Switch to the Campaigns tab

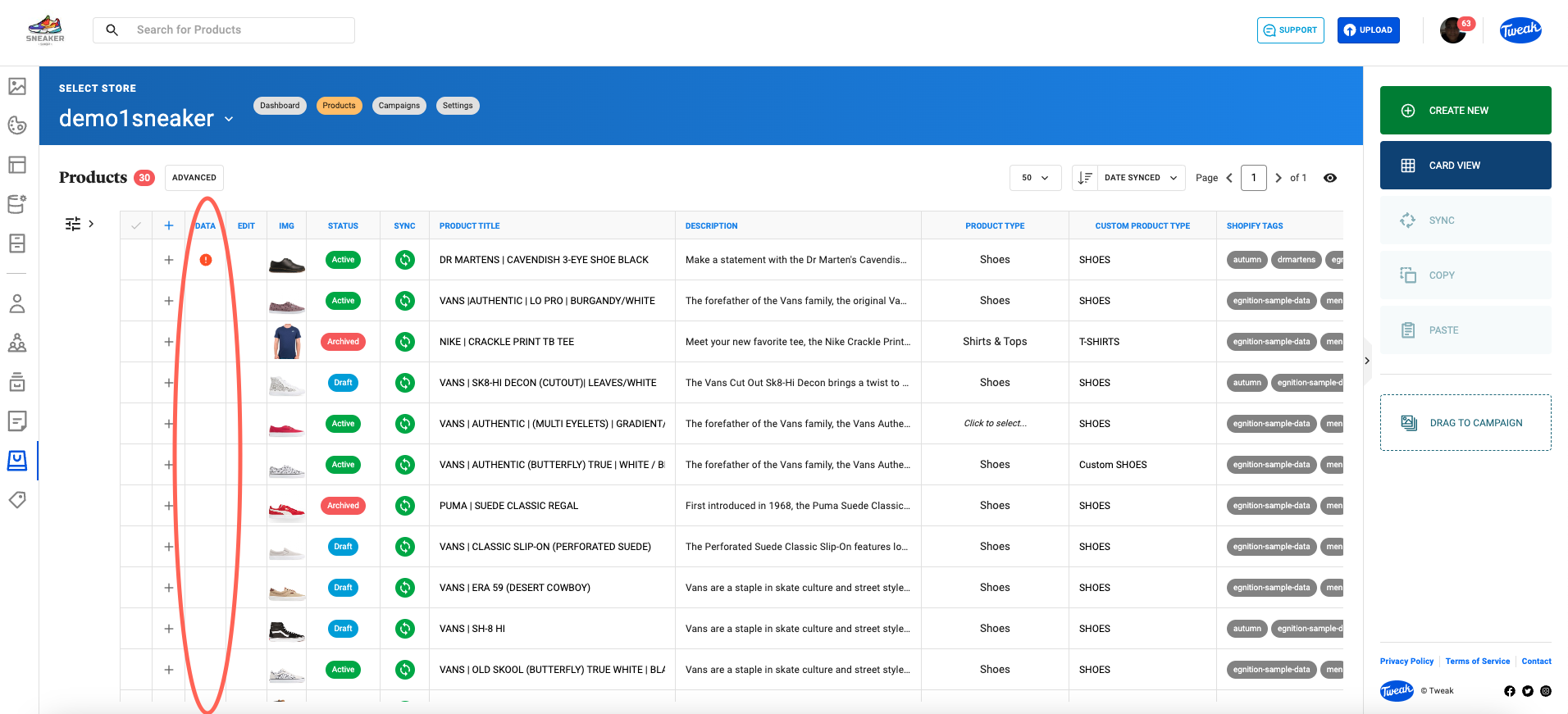(x=399, y=106)
